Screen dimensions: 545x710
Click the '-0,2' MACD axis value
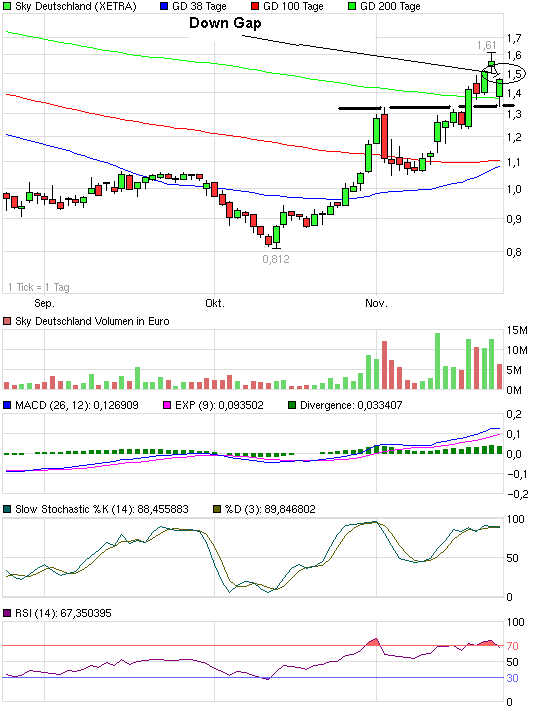(518, 494)
